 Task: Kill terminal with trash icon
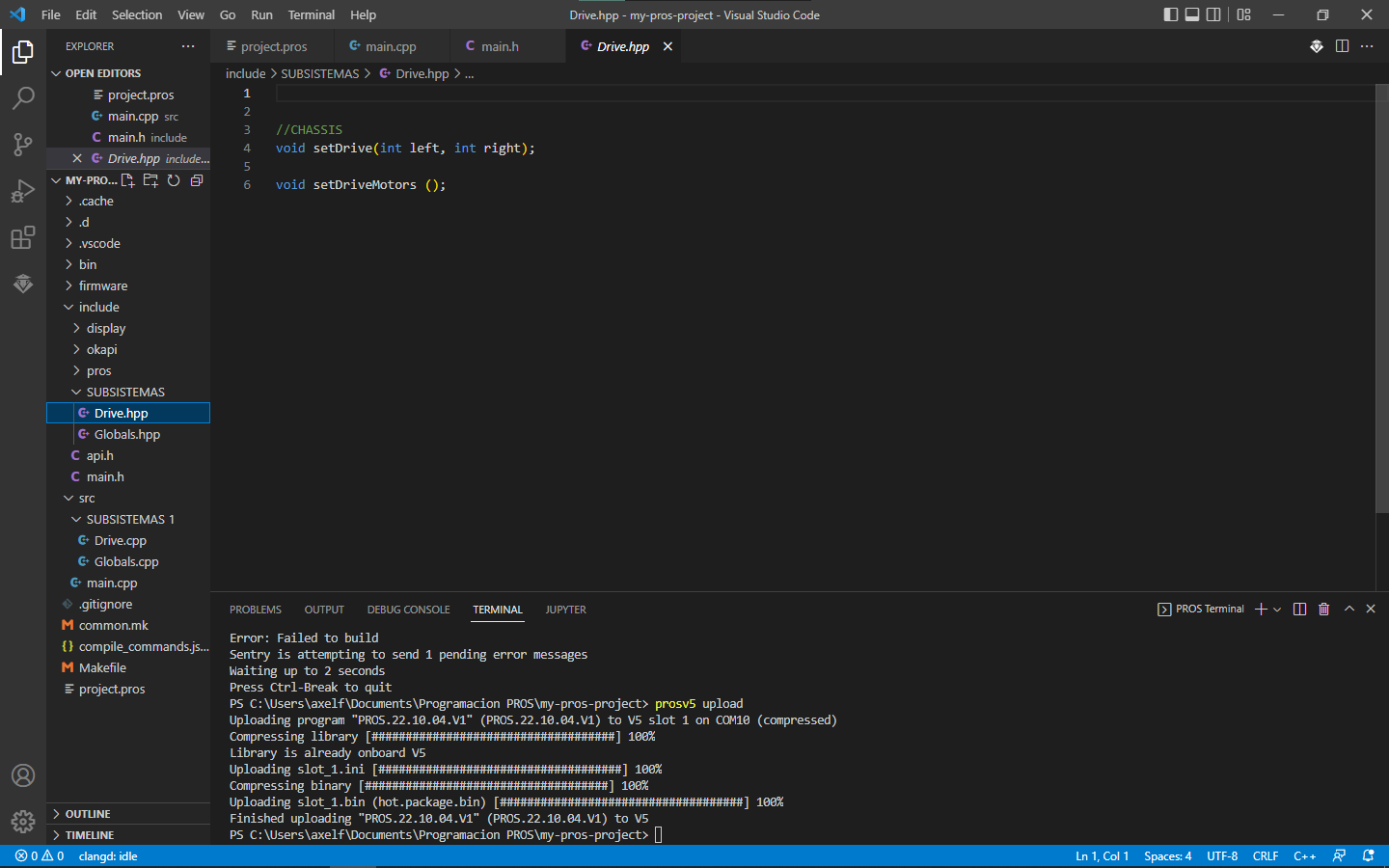click(1323, 609)
